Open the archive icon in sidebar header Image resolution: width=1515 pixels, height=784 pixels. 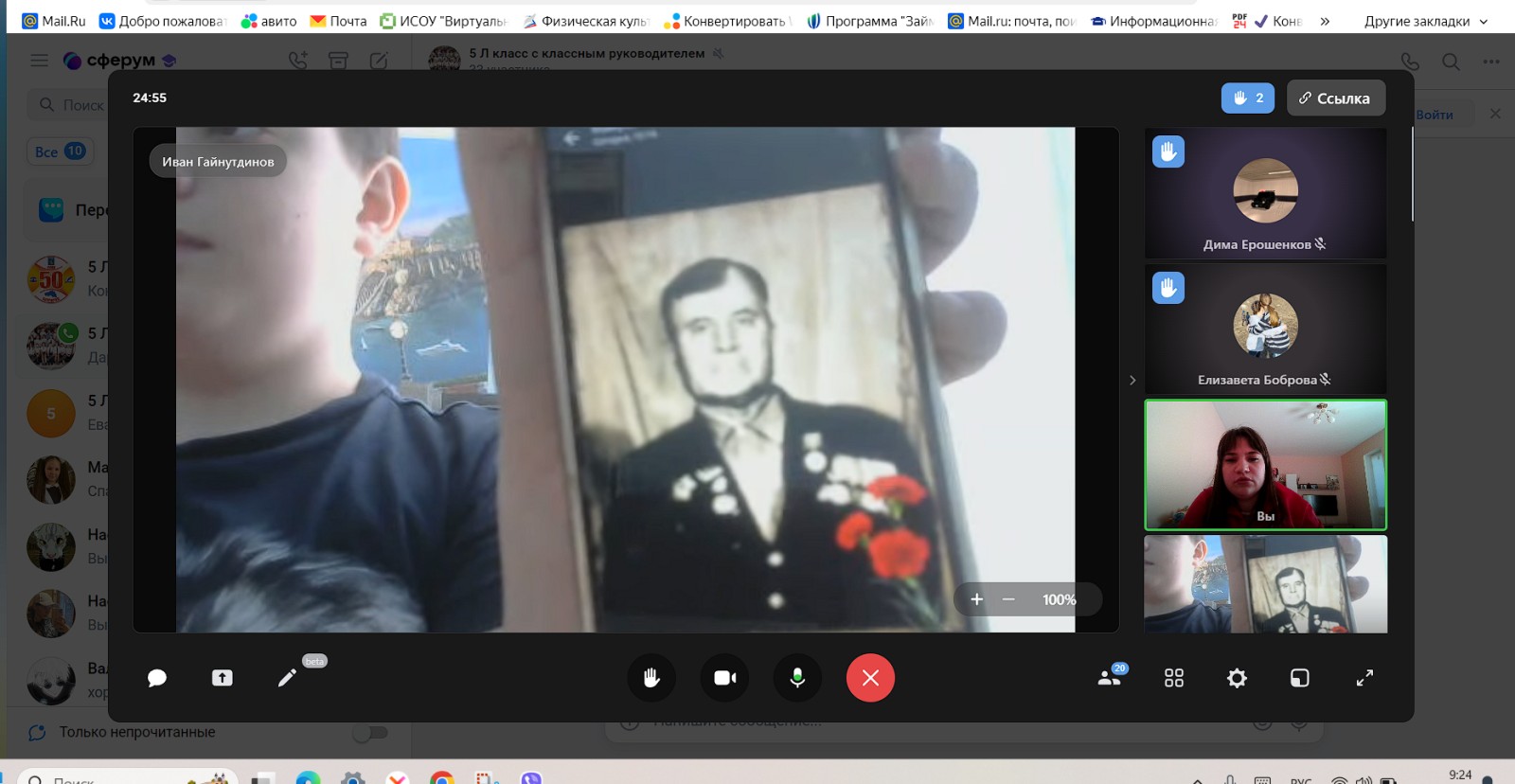[338, 61]
